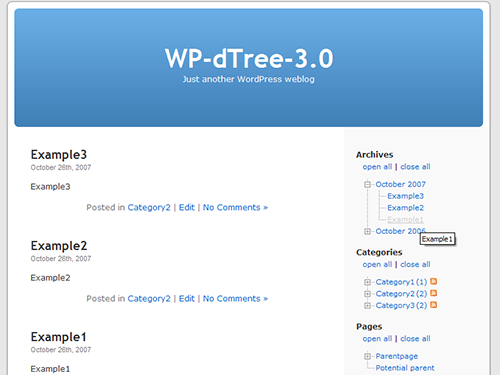Open RSS feed icon for Category2
This screenshot has width=500, height=375.
[x=433, y=293]
